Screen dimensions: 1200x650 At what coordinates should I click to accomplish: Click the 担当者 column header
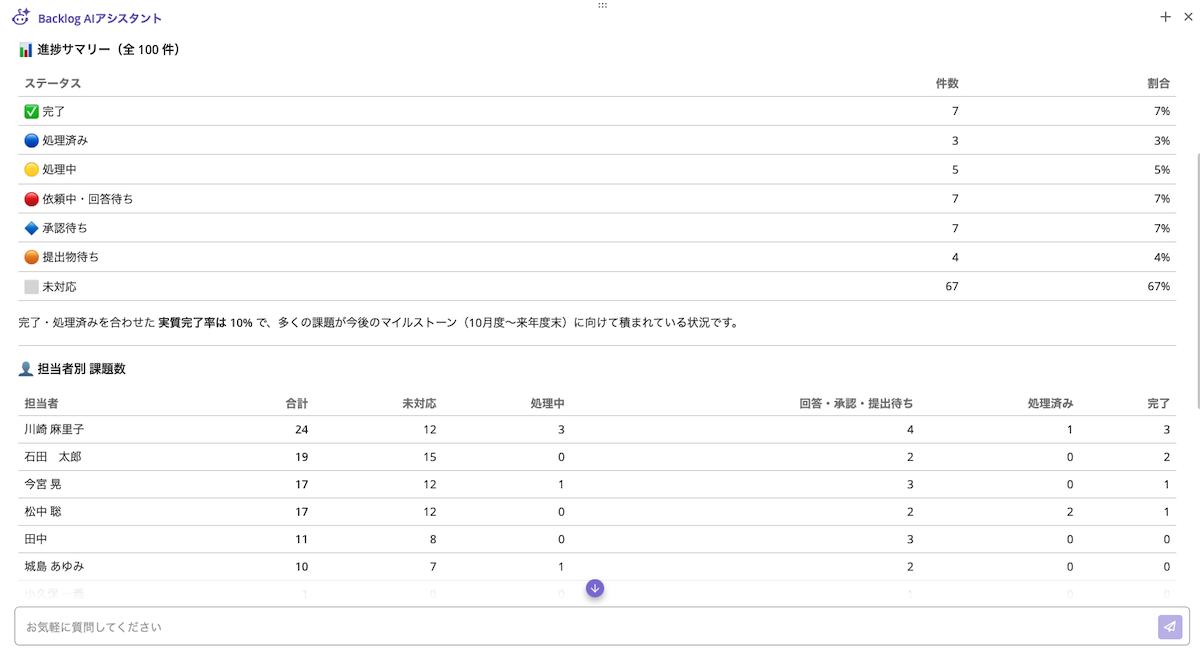(x=42, y=404)
